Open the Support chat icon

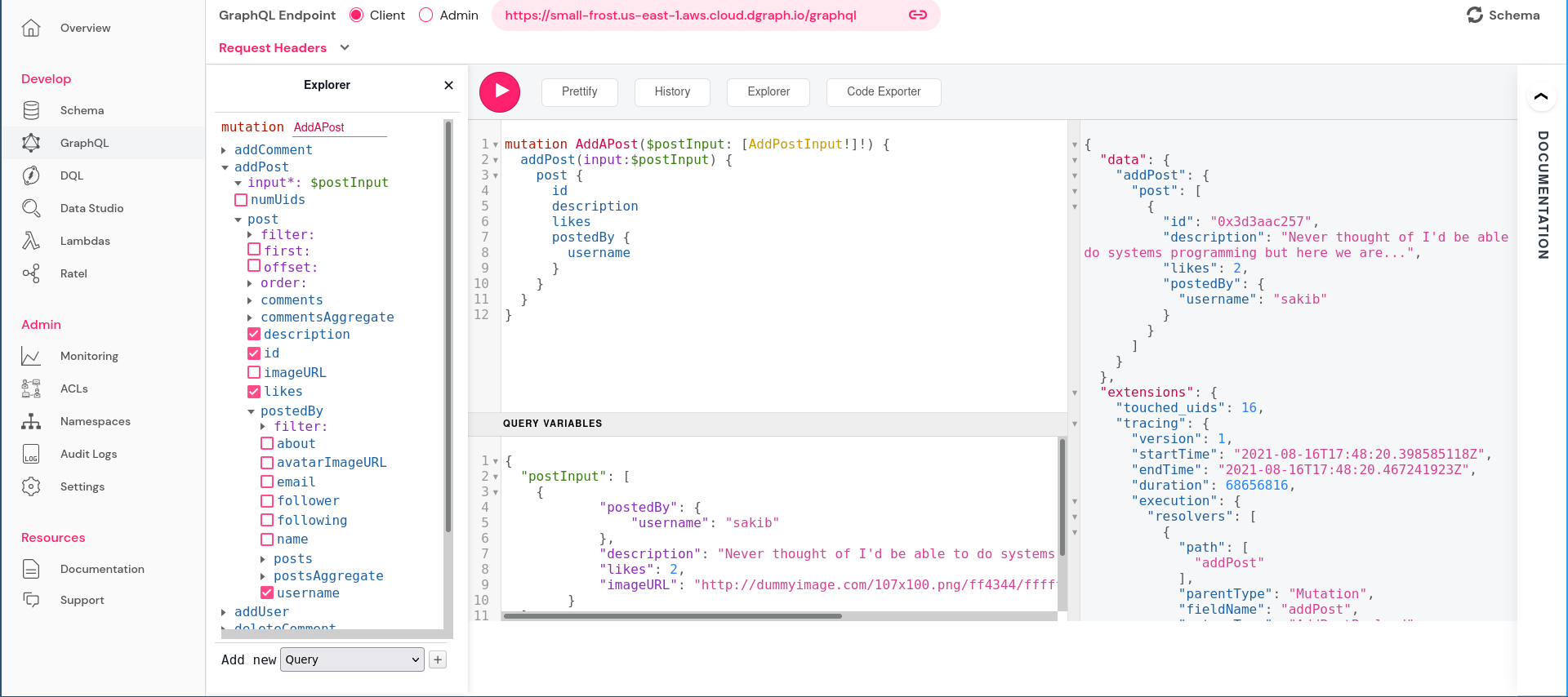tap(31, 600)
